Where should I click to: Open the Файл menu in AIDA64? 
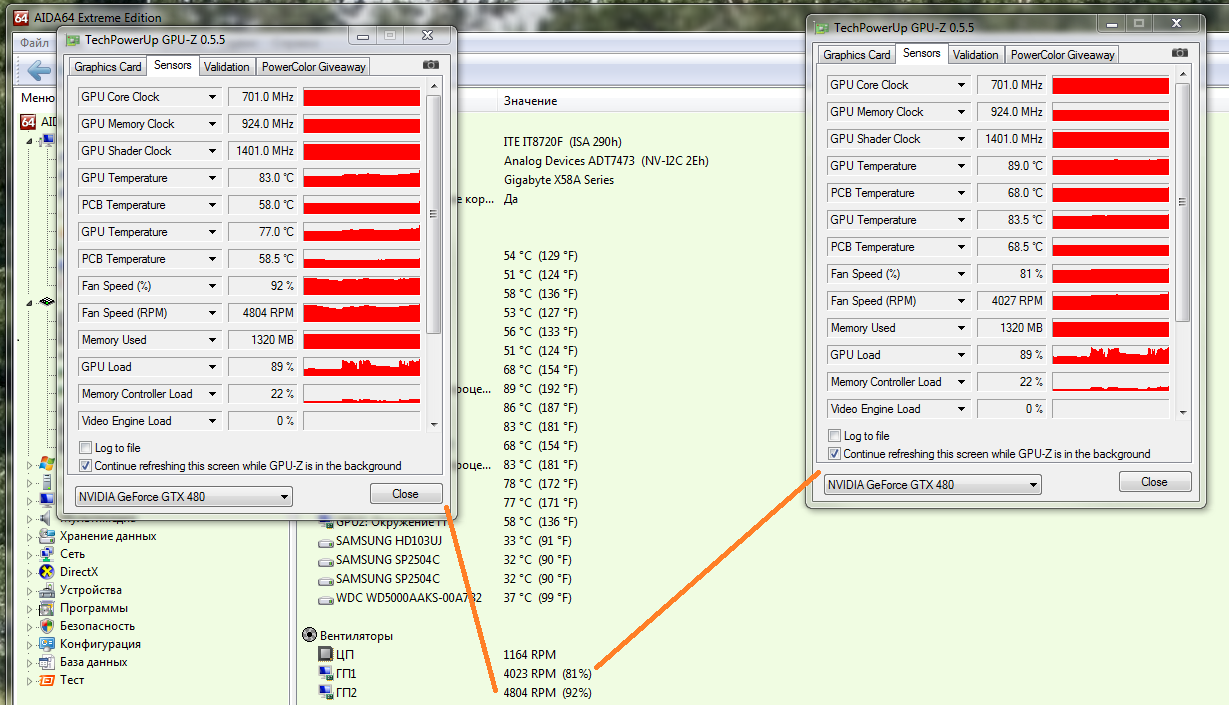34,43
